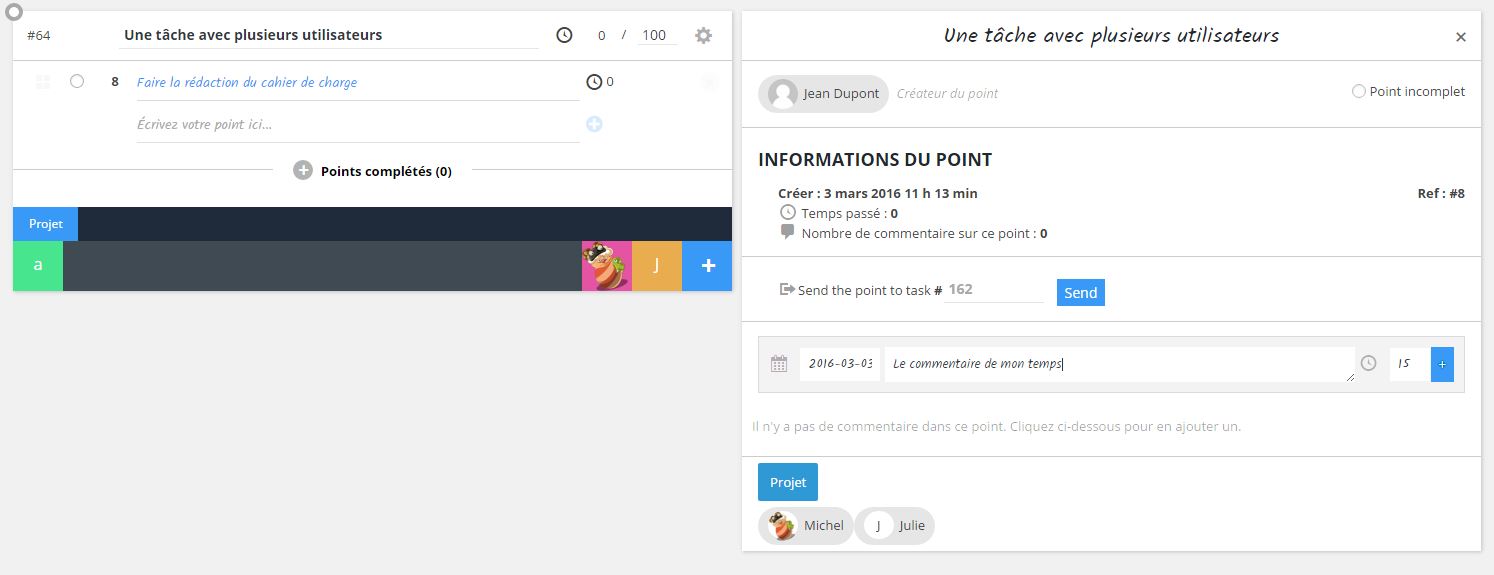This screenshot has height=575, width=1494.
Task: Click the faded plus icon to add the new point
Action: tap(594, 124)
